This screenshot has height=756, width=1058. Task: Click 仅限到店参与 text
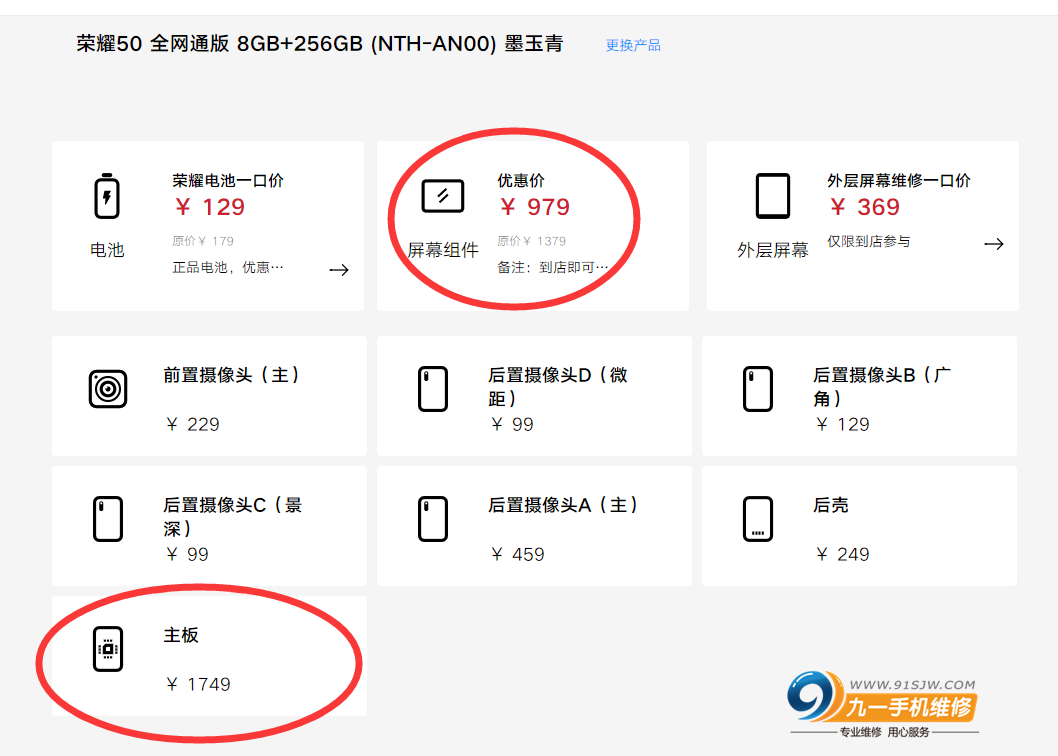(x=869, y=241)
